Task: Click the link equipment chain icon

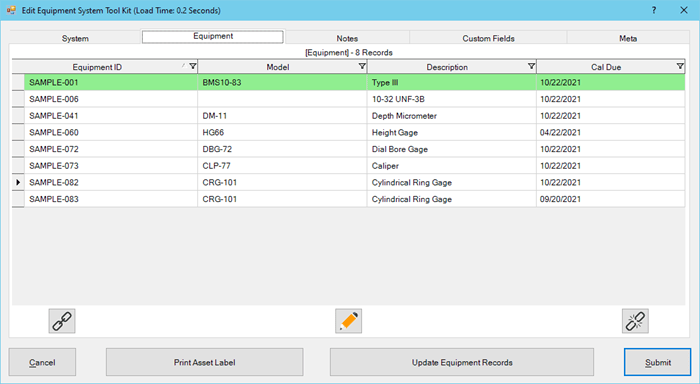Action: coord(62,321)
